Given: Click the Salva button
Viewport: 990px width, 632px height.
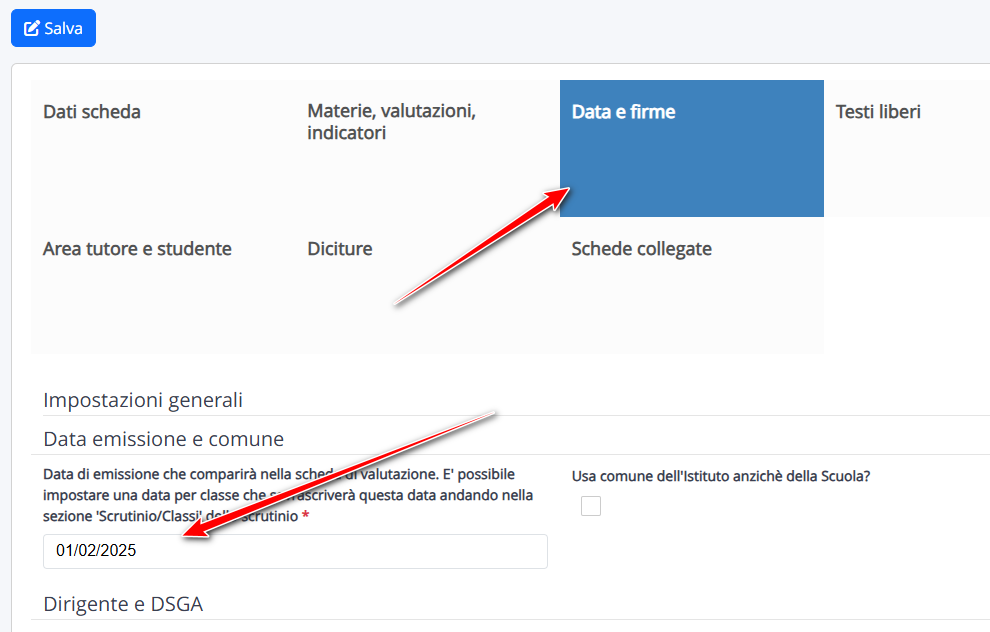Looking at the screenshot, I should pos(53,28).
